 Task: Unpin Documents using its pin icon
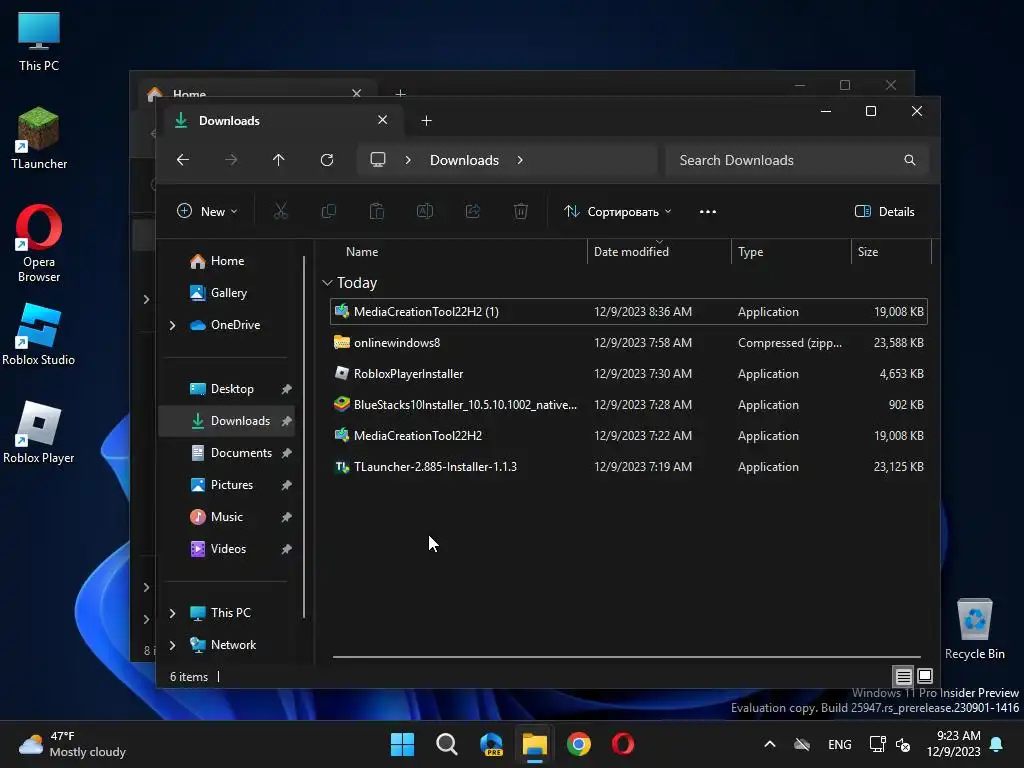(286, 453)
